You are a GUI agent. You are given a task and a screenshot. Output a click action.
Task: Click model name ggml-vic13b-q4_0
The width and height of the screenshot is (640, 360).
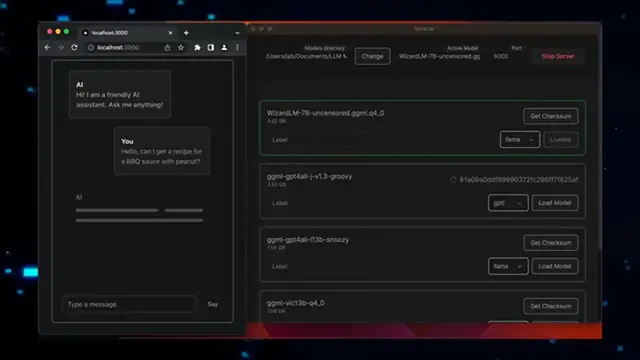click(296, 303)
